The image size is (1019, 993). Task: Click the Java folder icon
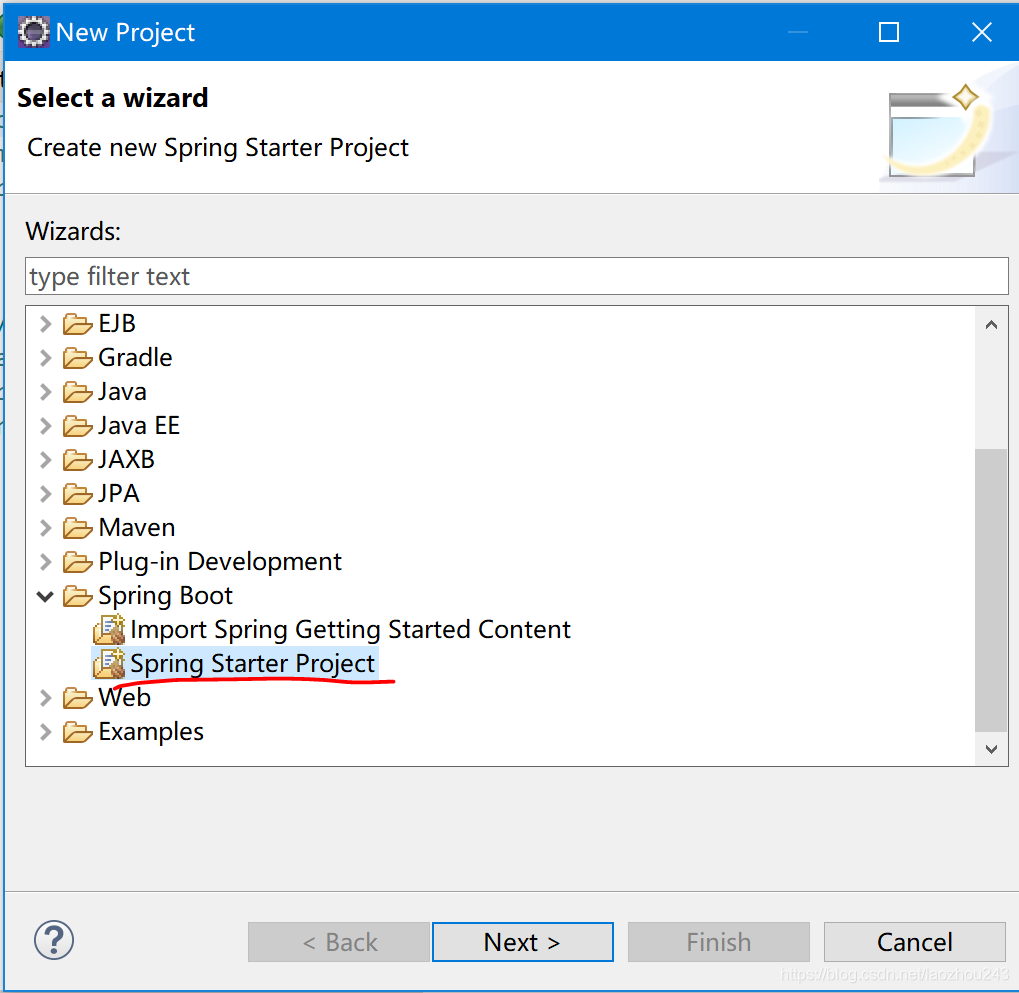point(77,392)
